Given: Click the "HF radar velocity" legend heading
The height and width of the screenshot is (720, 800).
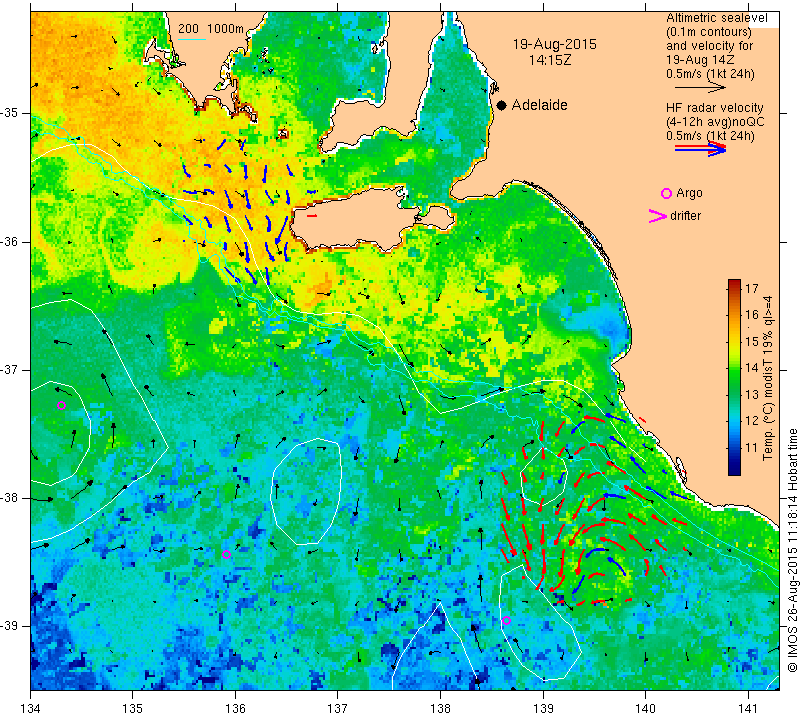Looking at the screenshot, I should [x=714, y=108].
